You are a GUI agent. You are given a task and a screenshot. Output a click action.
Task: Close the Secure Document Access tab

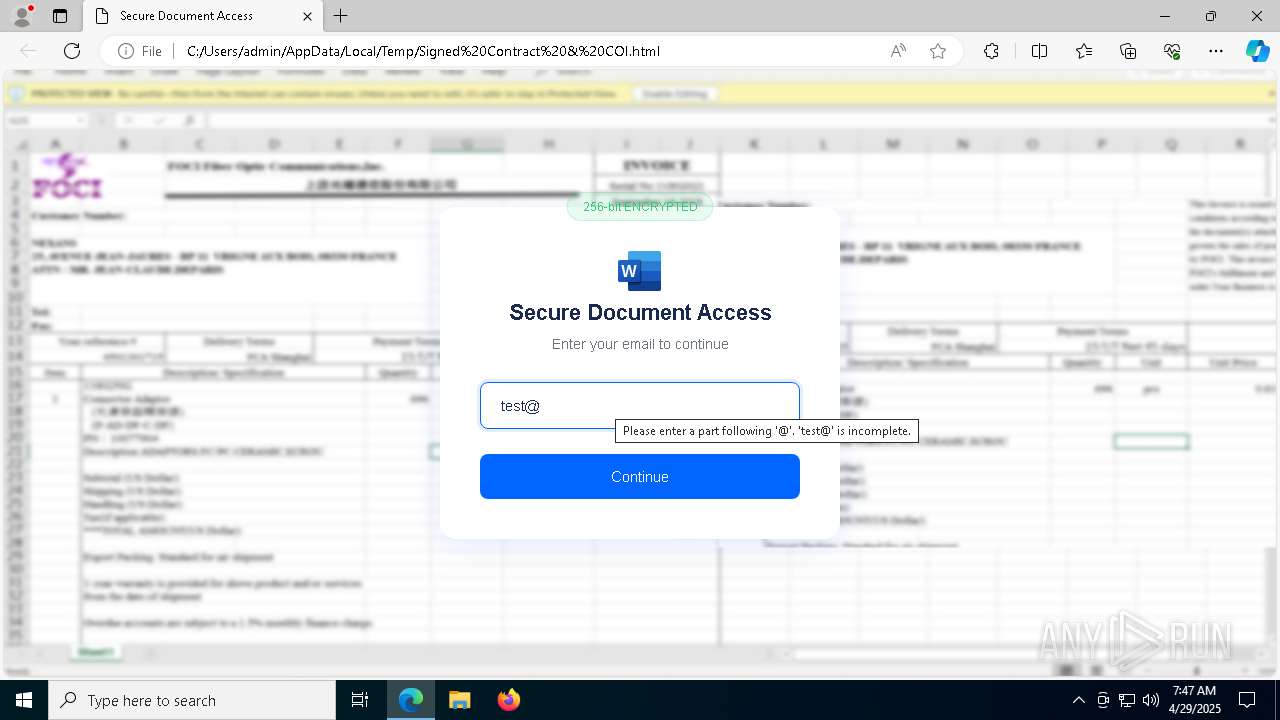tap(308, 16)
